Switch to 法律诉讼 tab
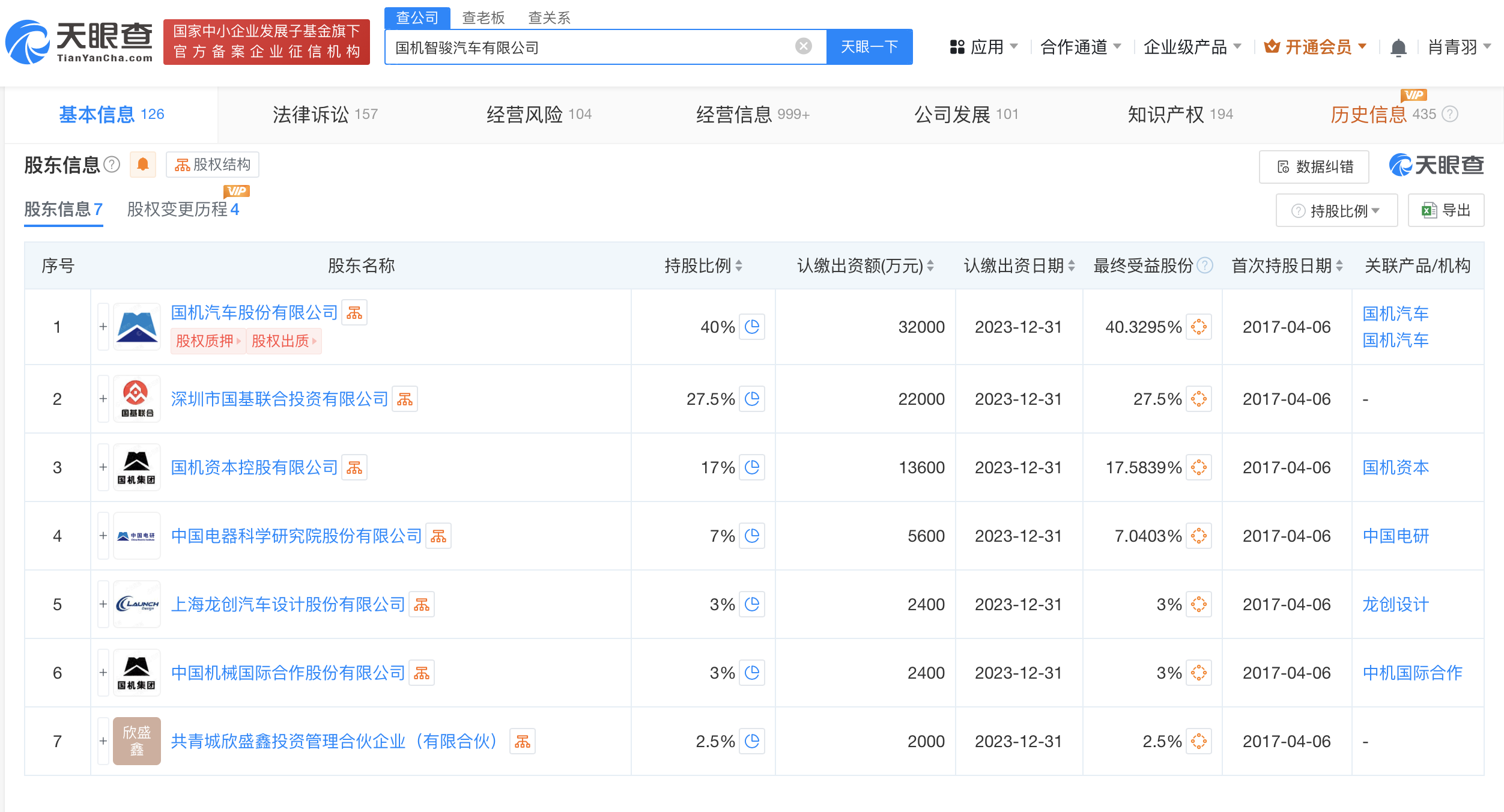 (x=325, y=114)
